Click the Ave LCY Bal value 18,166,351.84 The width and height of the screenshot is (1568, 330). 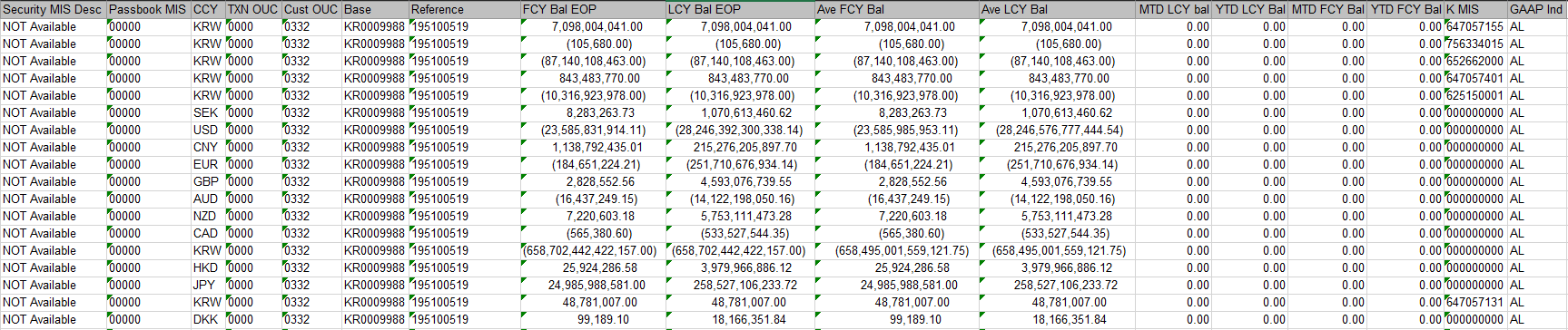[x=1057, y=320]
